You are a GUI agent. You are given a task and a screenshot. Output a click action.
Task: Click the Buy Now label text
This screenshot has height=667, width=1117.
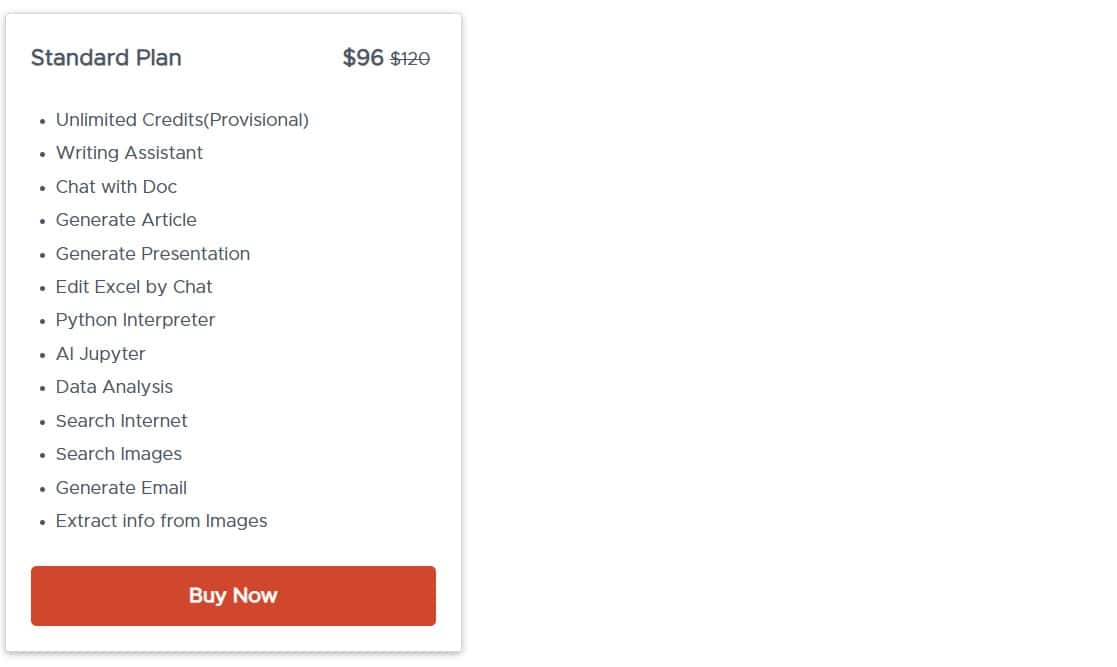click(x=233, y=595)
